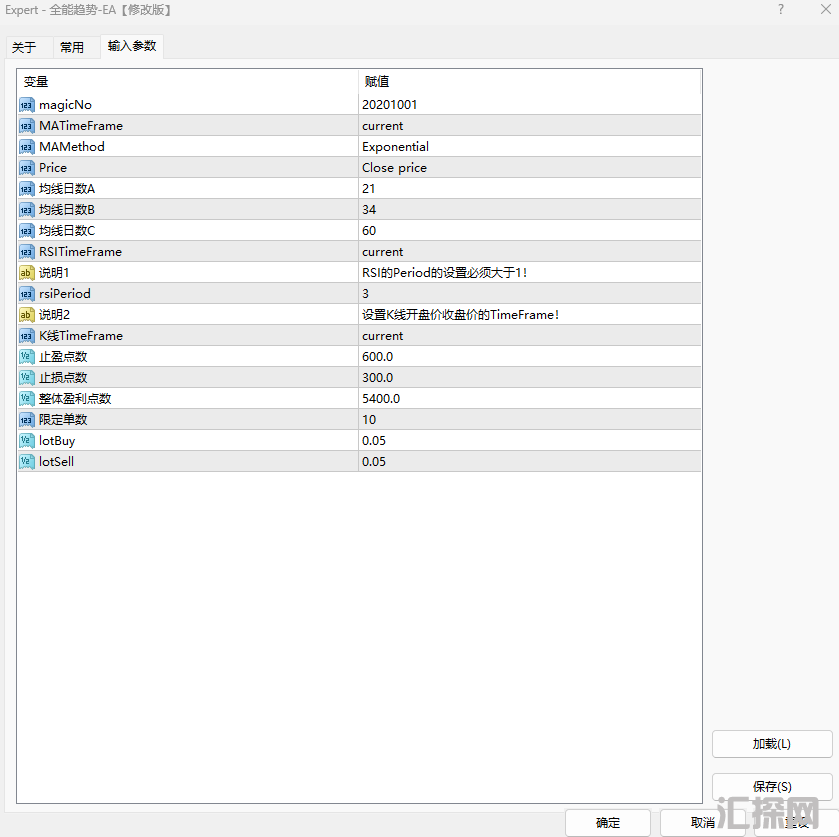This screenshot has height=837, width=839.
Task: Click the double icon beside 止损点数
Action: (27, 378)
